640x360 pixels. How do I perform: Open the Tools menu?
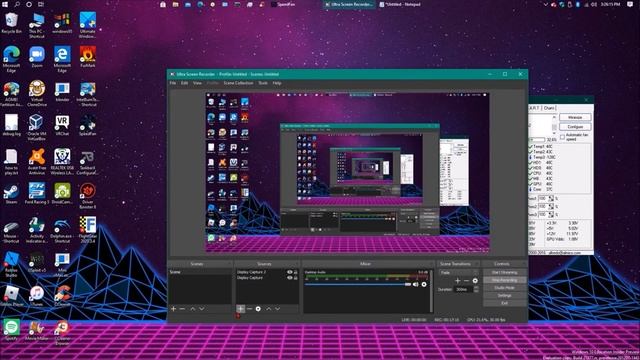(263, 83)
